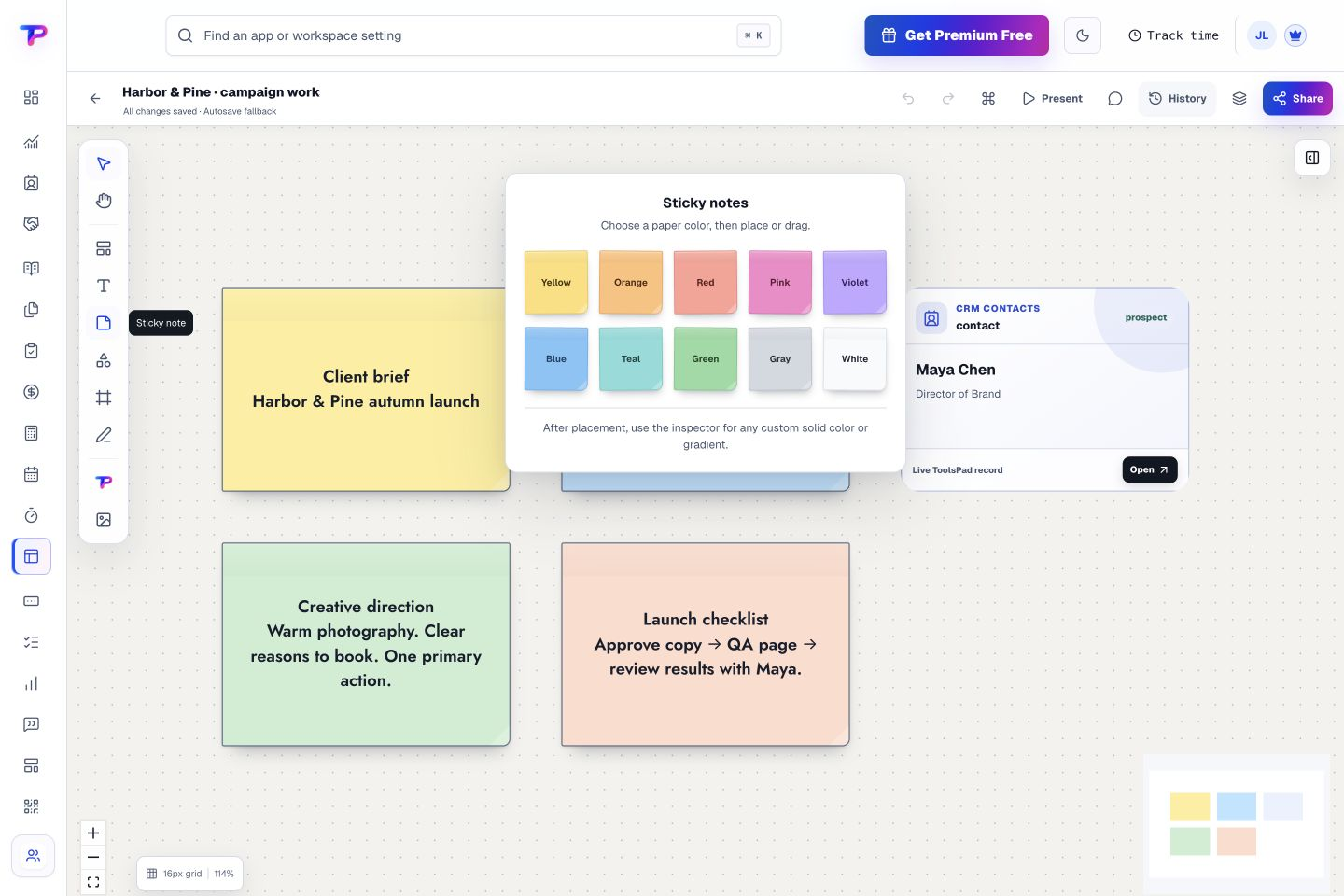This screenshot has width=1344, height=896.
Task: Choose the Red sticky note swatch
Action: click(706, 282)
